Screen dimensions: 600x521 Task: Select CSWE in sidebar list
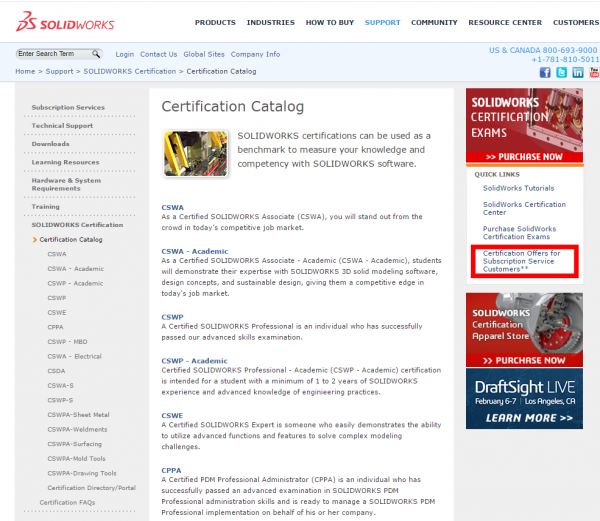tap(57, 313)
